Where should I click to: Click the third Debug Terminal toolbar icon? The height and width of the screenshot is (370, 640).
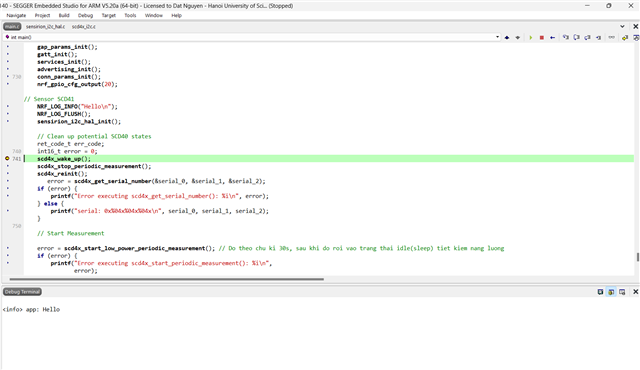pyautogui.click(x=622, y=292)
